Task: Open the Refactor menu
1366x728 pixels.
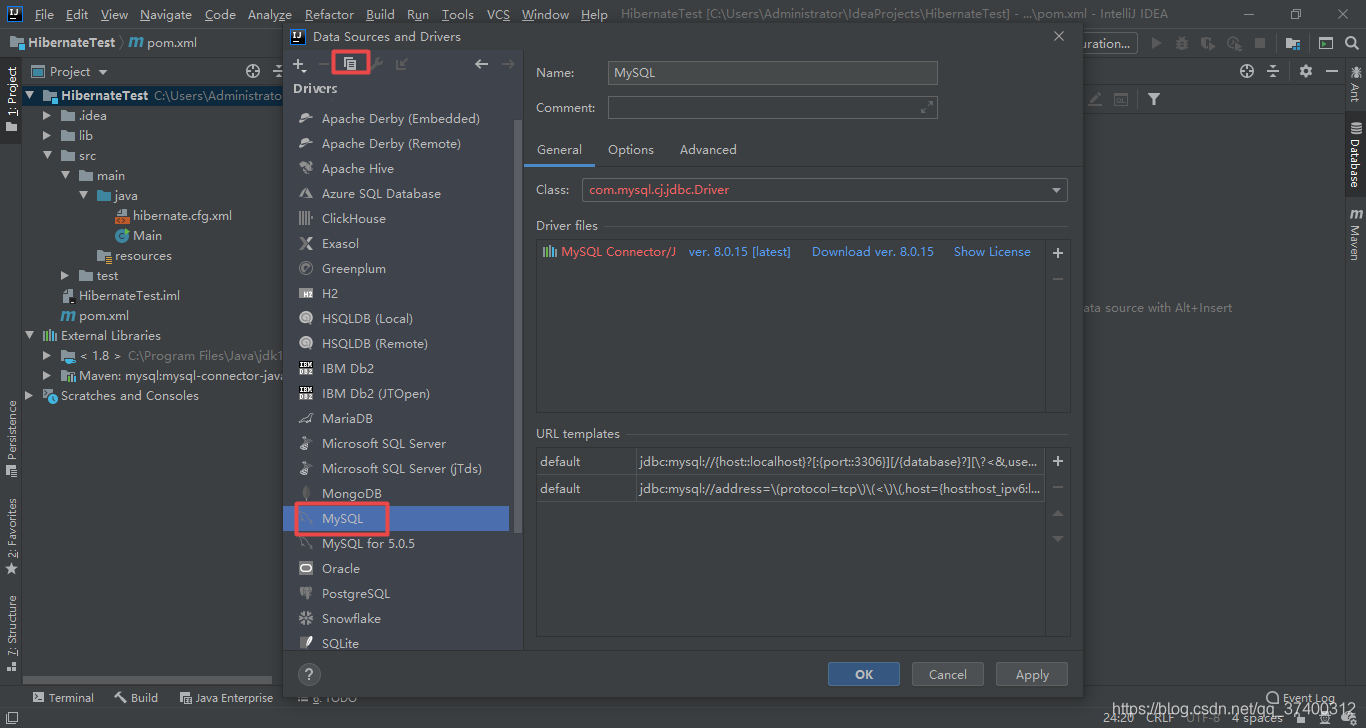Action: 329,15
